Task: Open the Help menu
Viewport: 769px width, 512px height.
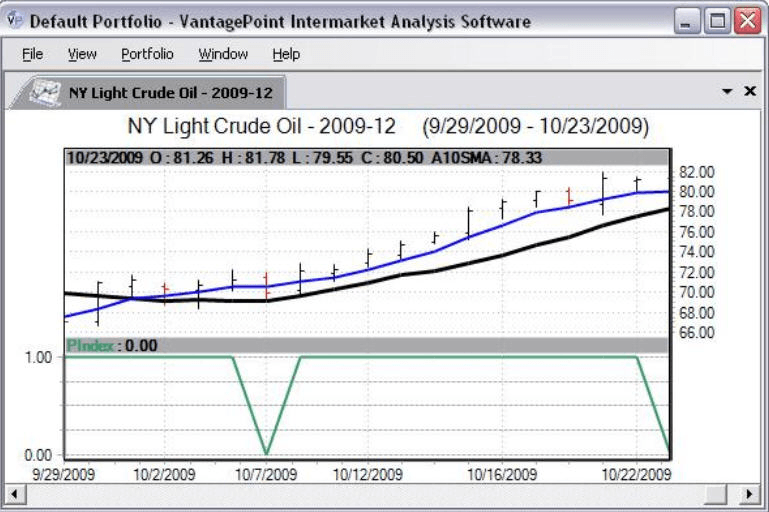Action: point(286,54)
